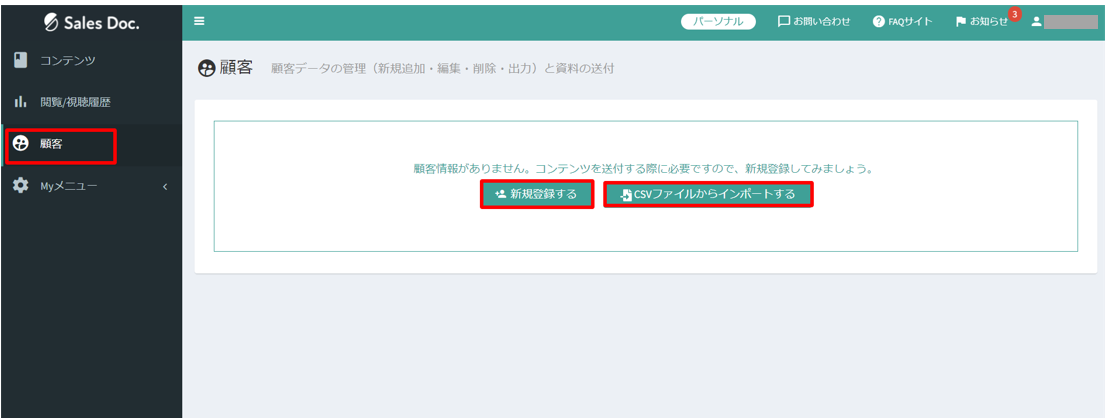Viewport: 1111px width, 418px height.
Task: Click the Myメニュー gear icon
Action: pos(20,186)
